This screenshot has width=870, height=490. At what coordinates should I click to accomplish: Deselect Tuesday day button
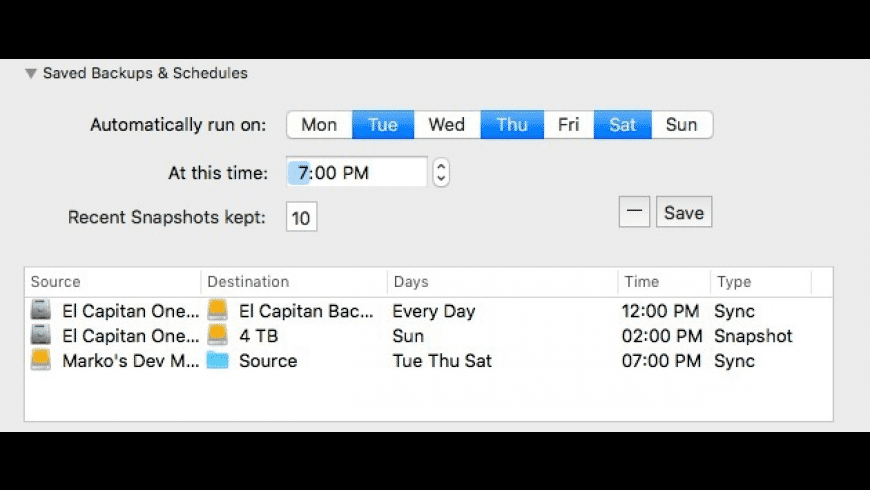382,125
